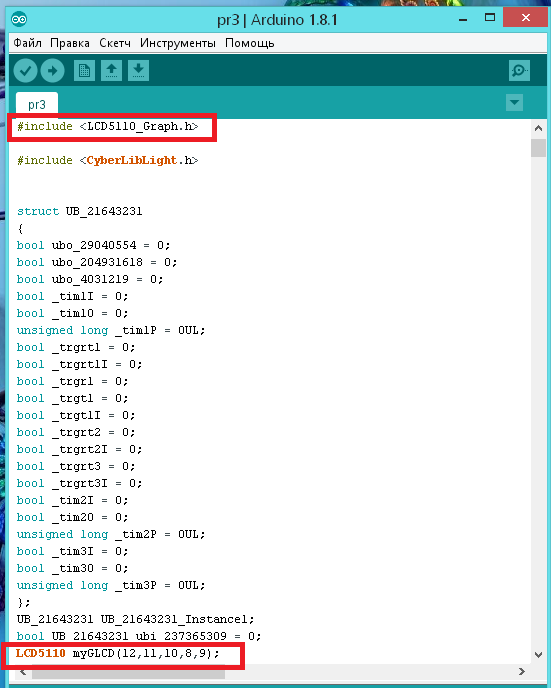Click the line bool _trgt1 = 0;
The width and height of the screenshot is (551, 688).
pyautogui.click(x=72, y=398)
